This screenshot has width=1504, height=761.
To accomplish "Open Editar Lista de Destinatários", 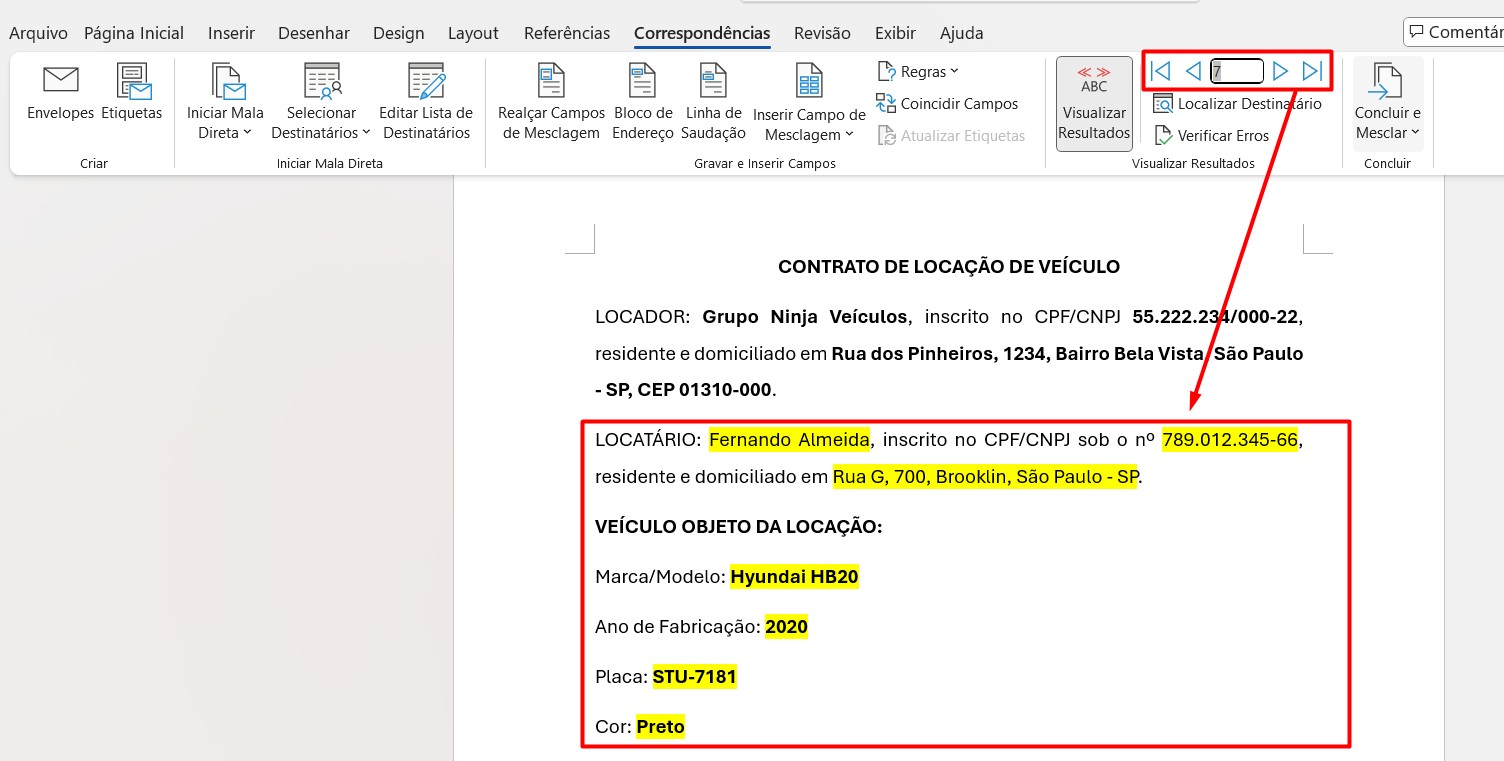I will pos(426,102).
